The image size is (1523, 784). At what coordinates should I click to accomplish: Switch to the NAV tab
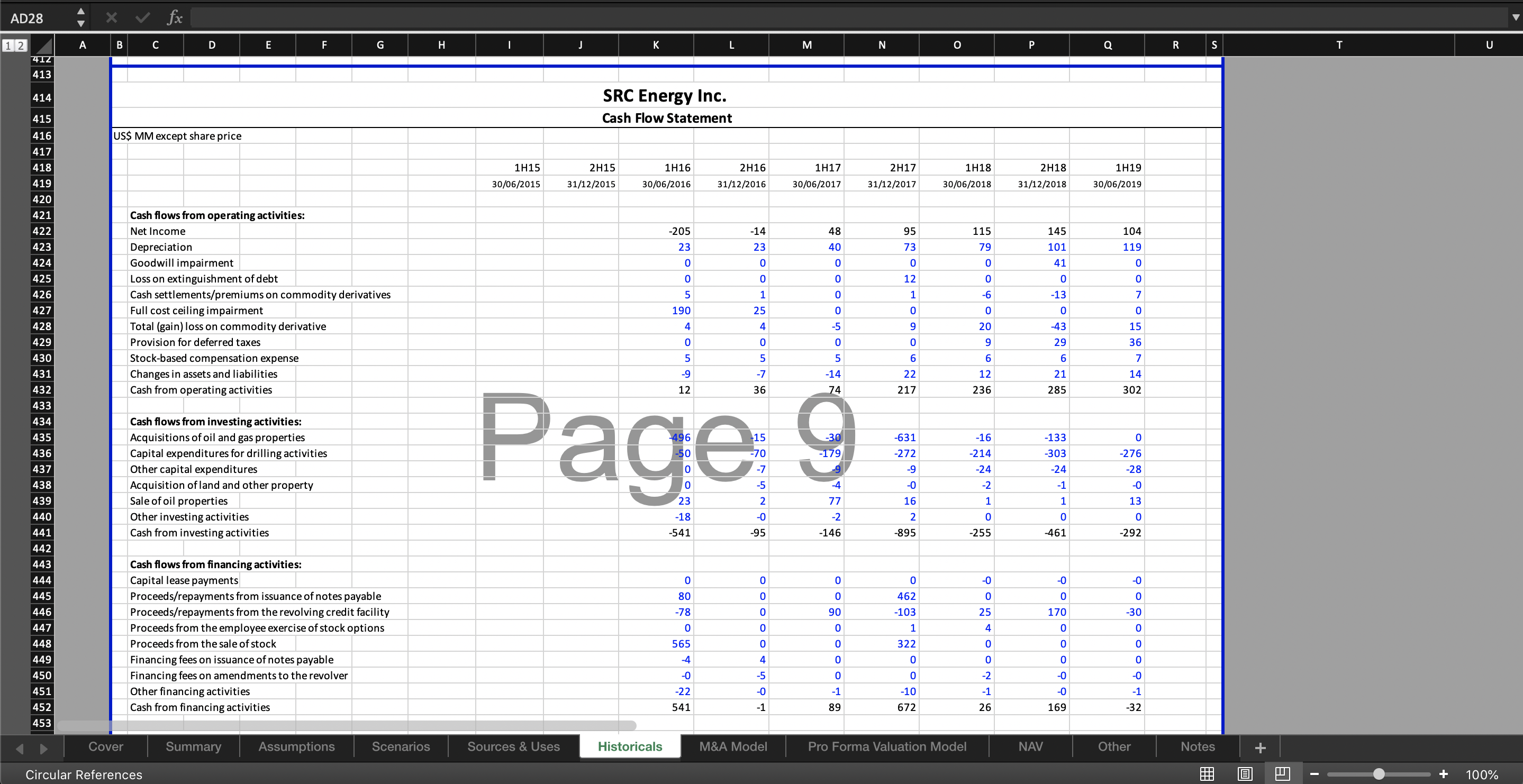(x=1030, y=746)
